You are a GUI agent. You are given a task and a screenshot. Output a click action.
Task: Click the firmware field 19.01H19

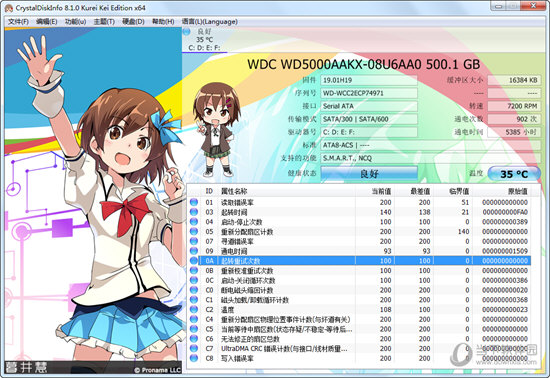tap(369, 80)
